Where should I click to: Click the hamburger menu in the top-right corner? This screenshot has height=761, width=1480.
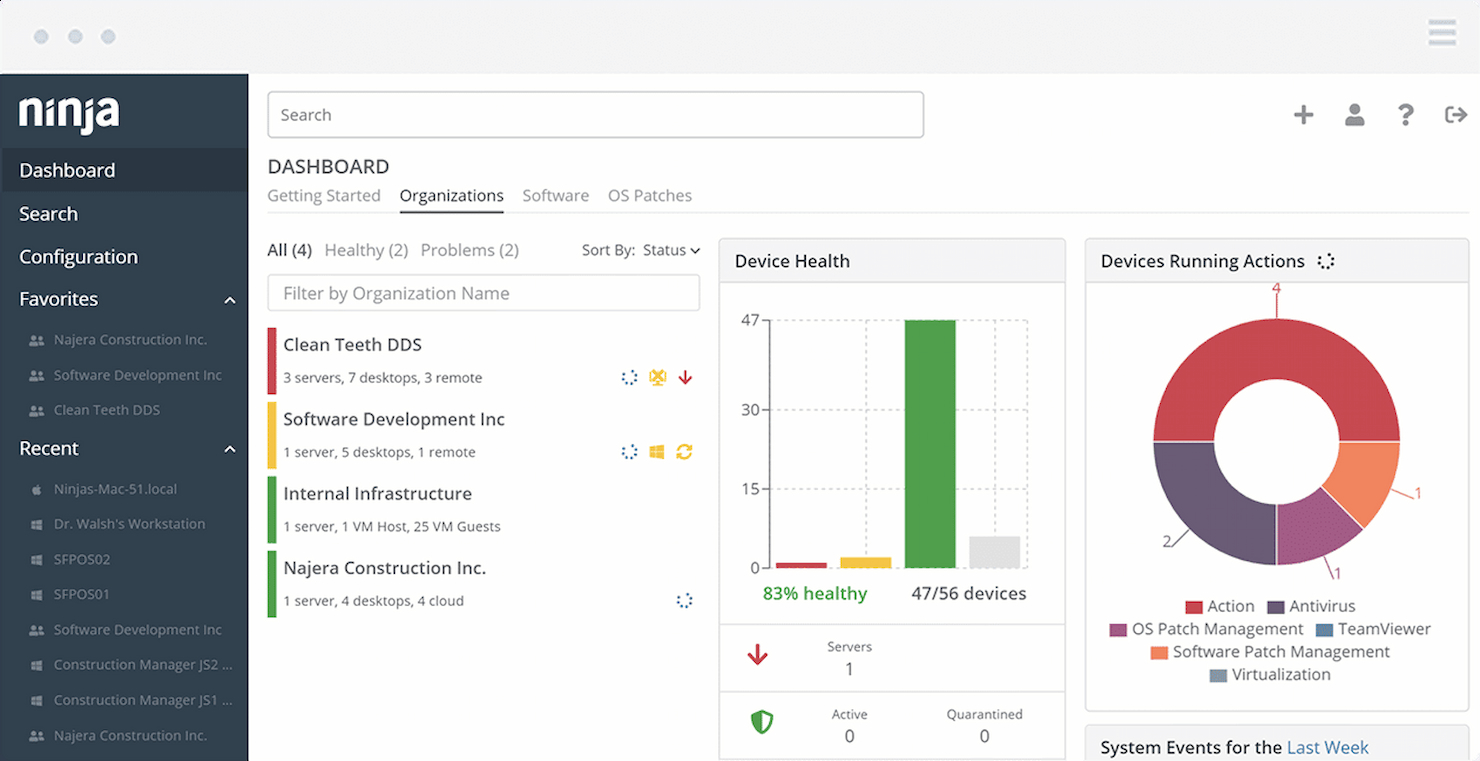(x=1442, y=32)
